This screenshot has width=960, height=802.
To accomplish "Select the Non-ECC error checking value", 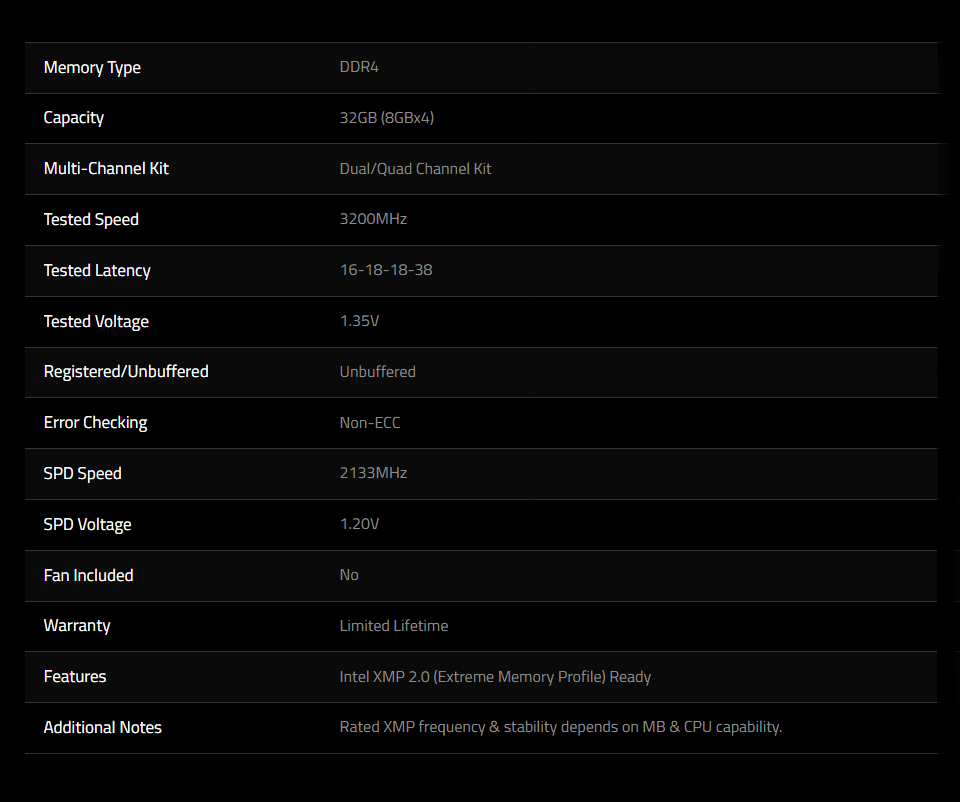I will pyautogui.click(x=370, y=423).
